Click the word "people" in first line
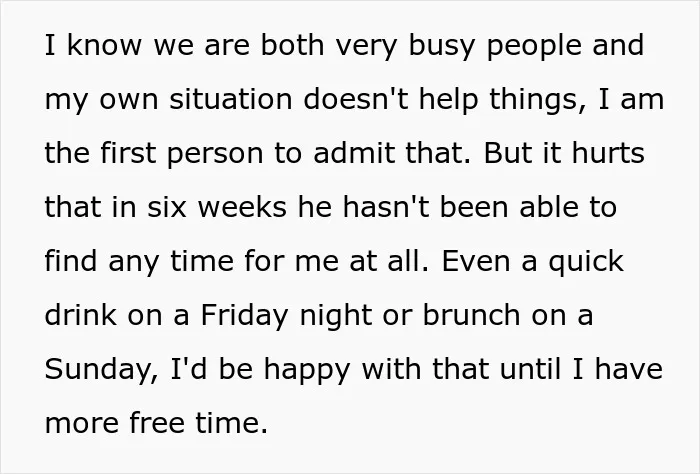Viewport: 700px width, 474px height. click(x=534, y=46)
